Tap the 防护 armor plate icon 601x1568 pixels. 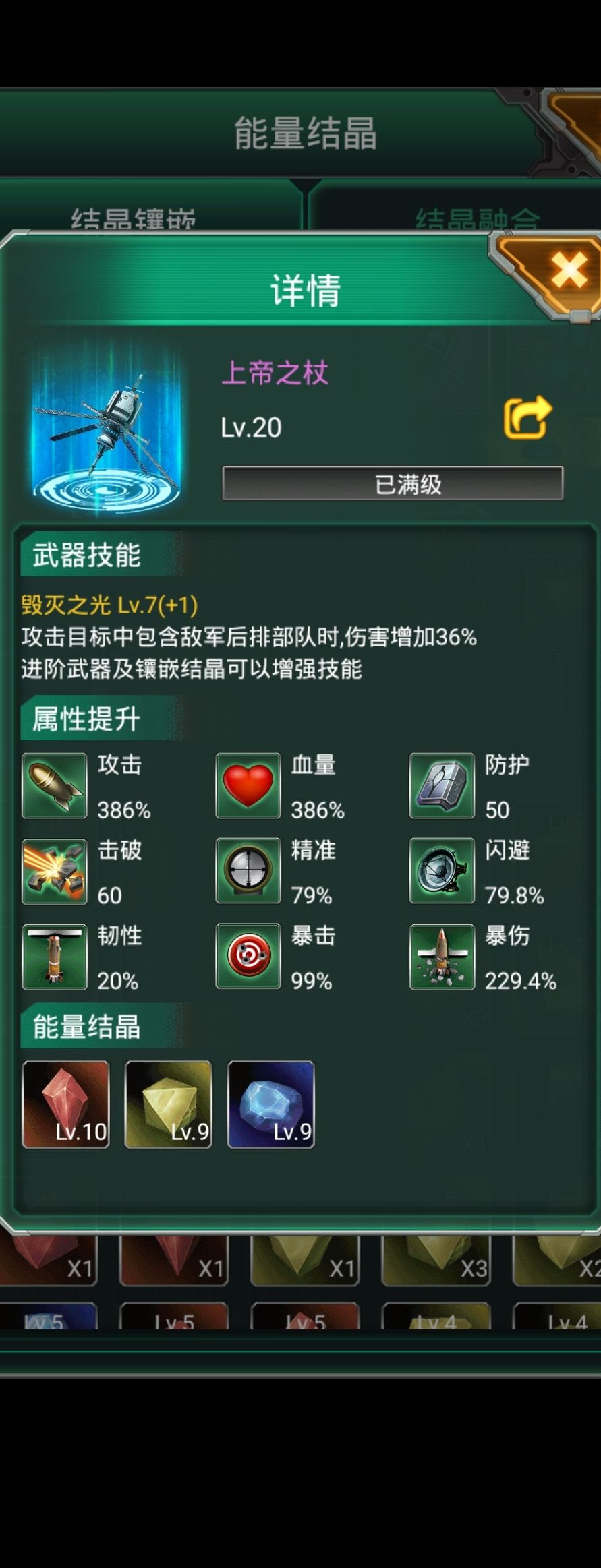tap(442, 785)
